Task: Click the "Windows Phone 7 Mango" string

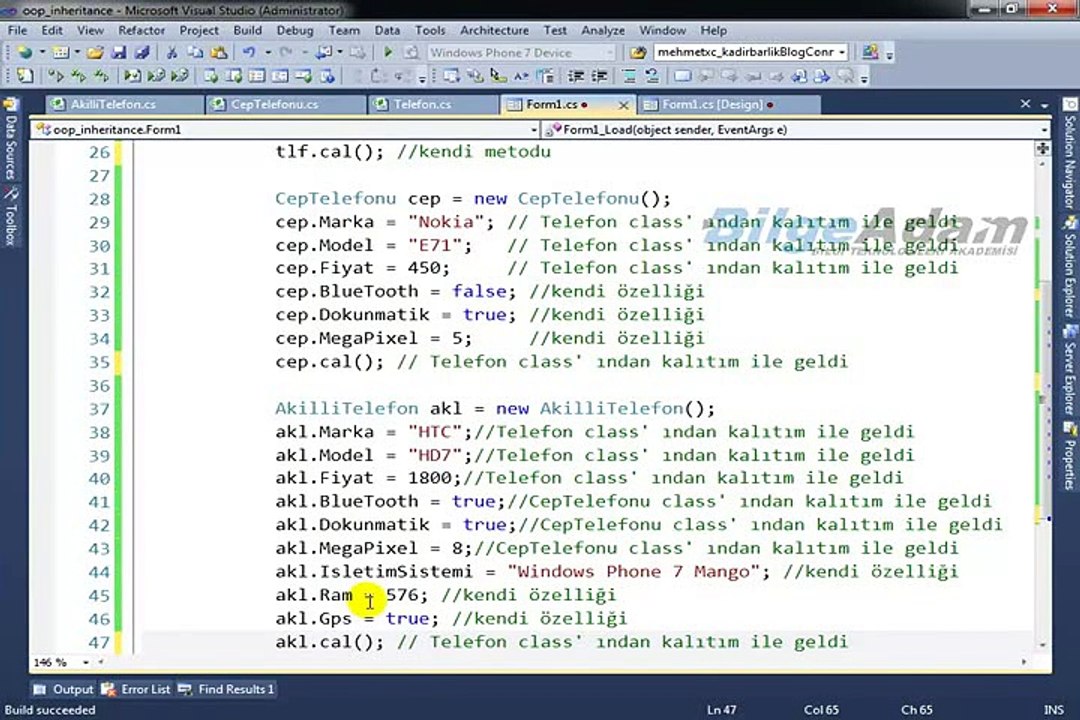Action: coord(633,572)
